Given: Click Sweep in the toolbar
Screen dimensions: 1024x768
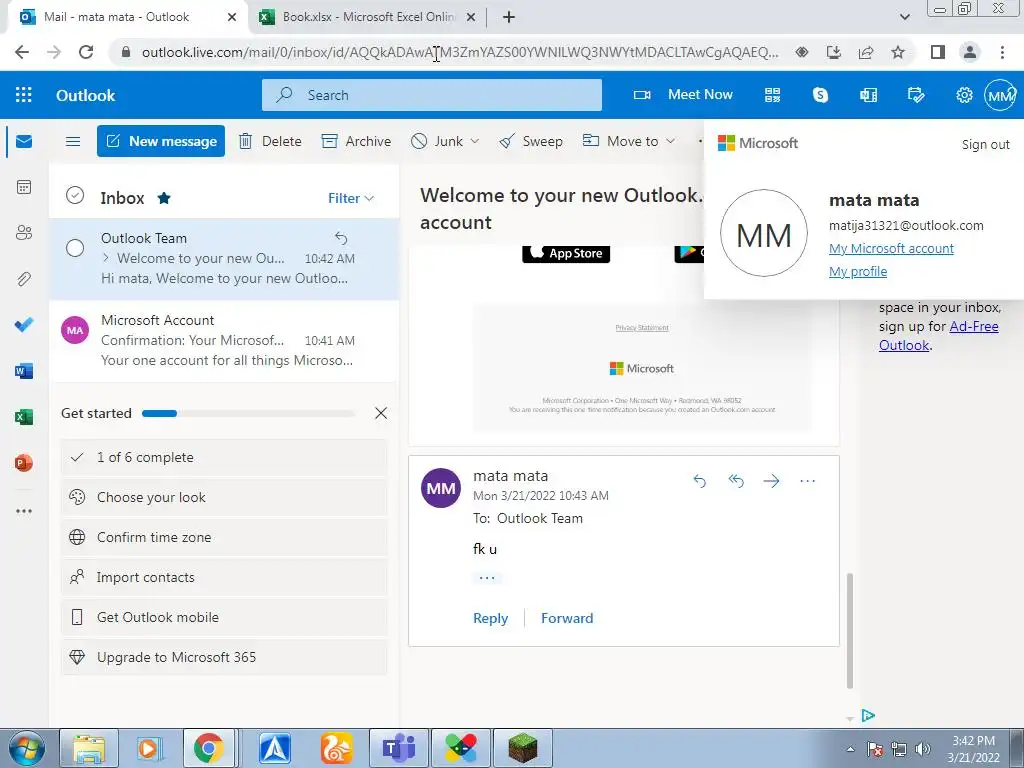Looking at the screenshot, I should tap(530, 141).
